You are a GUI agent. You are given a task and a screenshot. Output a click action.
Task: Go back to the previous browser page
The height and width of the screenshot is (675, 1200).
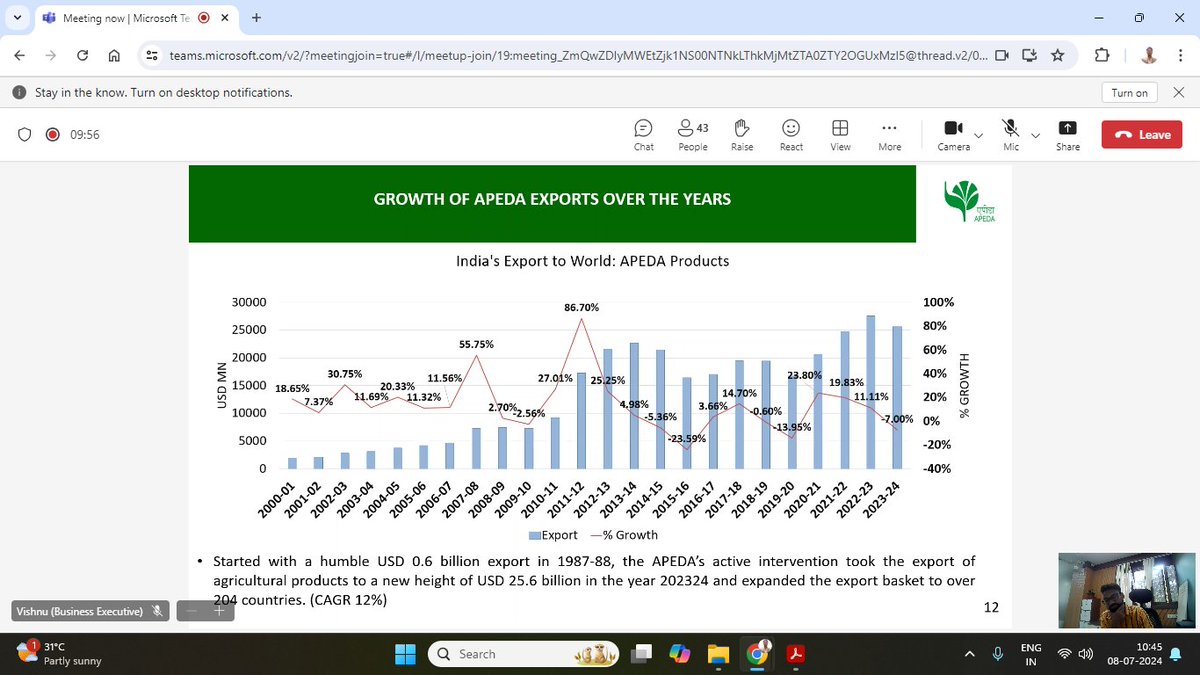[x=20, y=56]
